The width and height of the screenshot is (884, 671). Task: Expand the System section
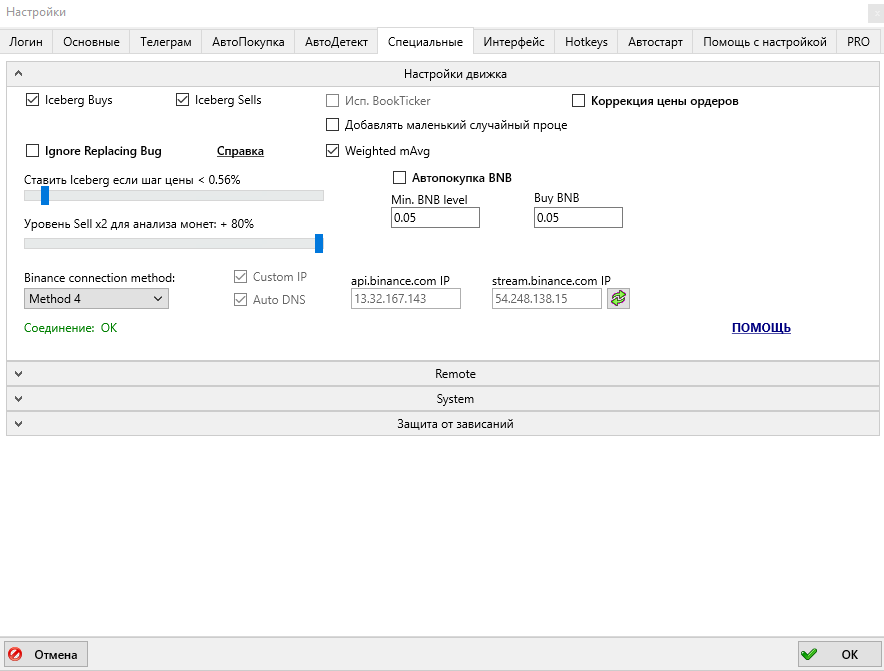click(442, 398)
